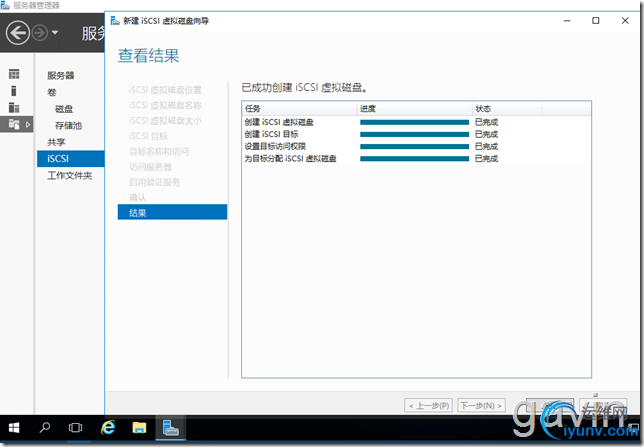
Task: Click the 任务 column header
Action: pyautogui.click(x=299, y=108)
